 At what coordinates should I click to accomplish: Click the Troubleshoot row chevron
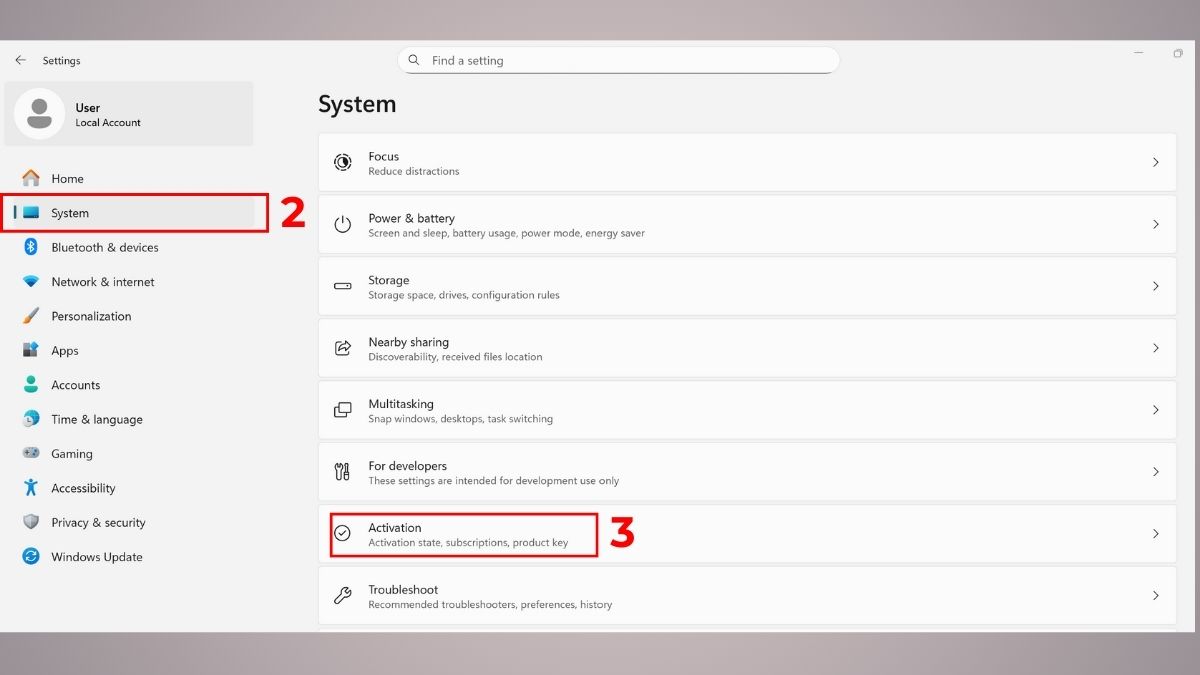point(1156,596)
